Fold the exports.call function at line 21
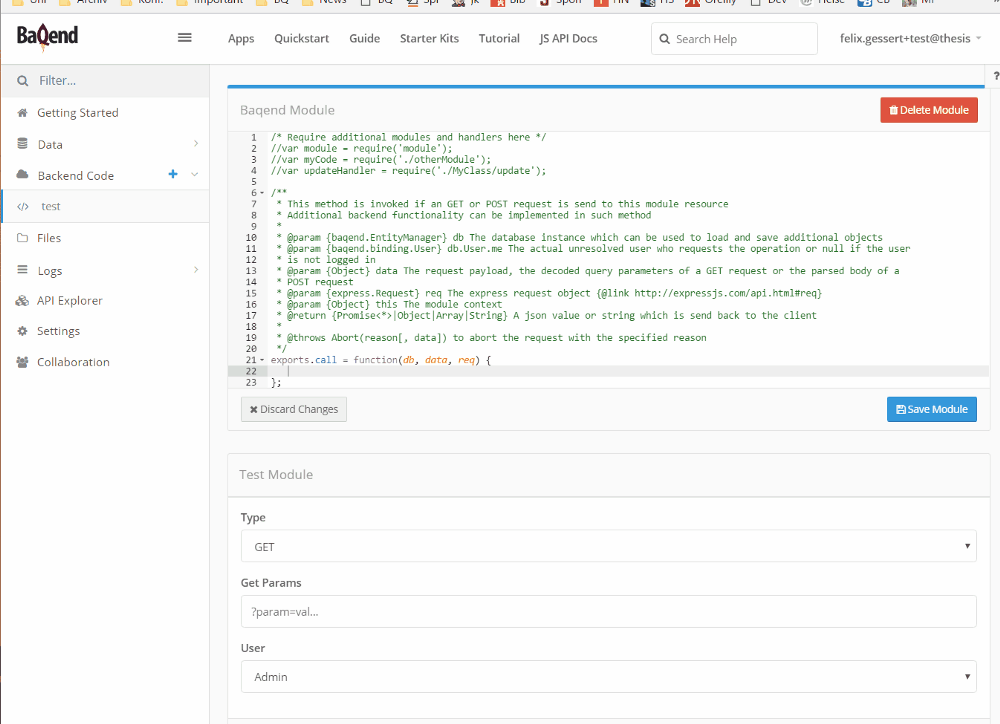This screenshot has width=1000, height=724. click(x=262, y=360)
